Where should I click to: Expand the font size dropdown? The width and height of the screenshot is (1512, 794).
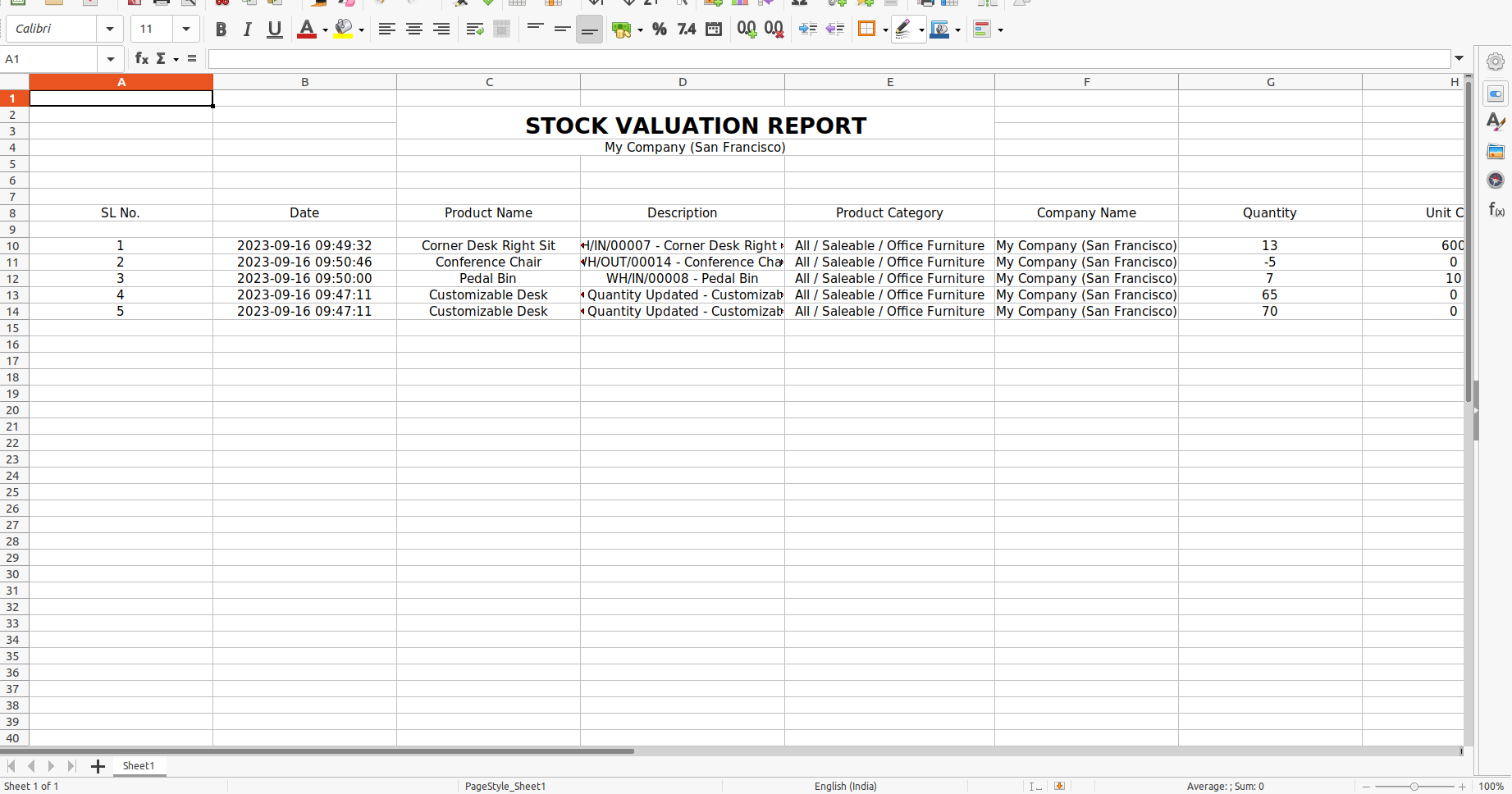(186, 30)
